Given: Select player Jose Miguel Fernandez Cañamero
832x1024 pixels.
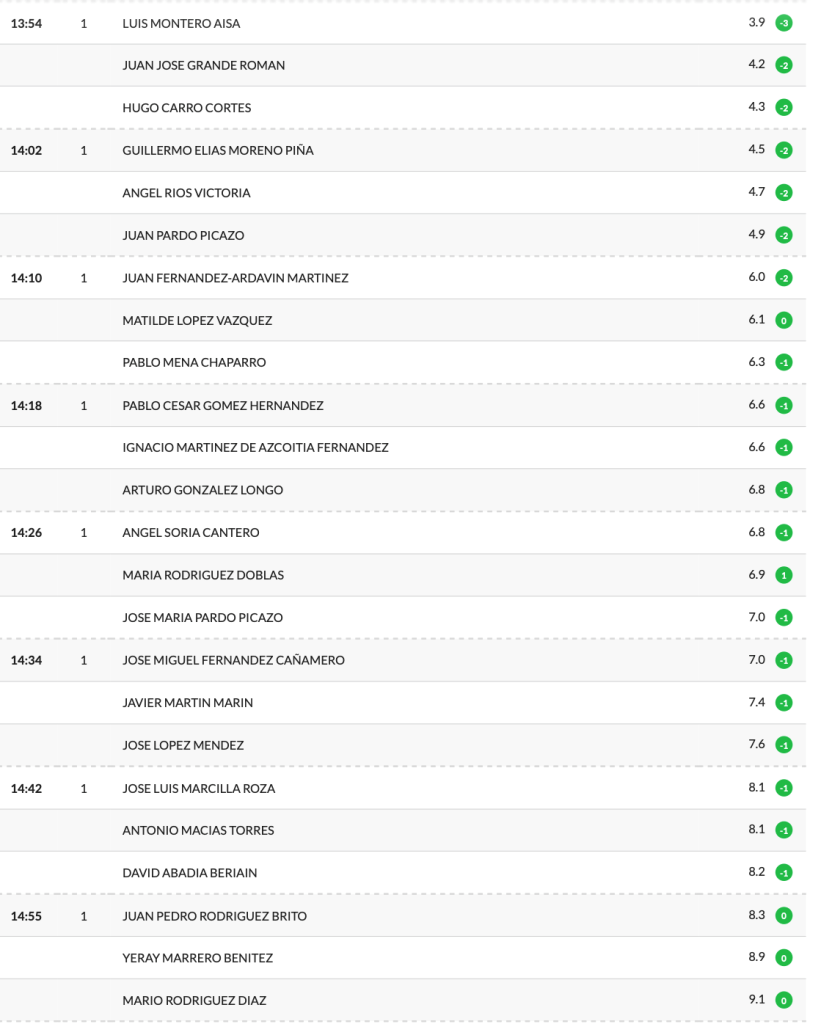Looking at the screenshot, I should click(x=233, y=660).
